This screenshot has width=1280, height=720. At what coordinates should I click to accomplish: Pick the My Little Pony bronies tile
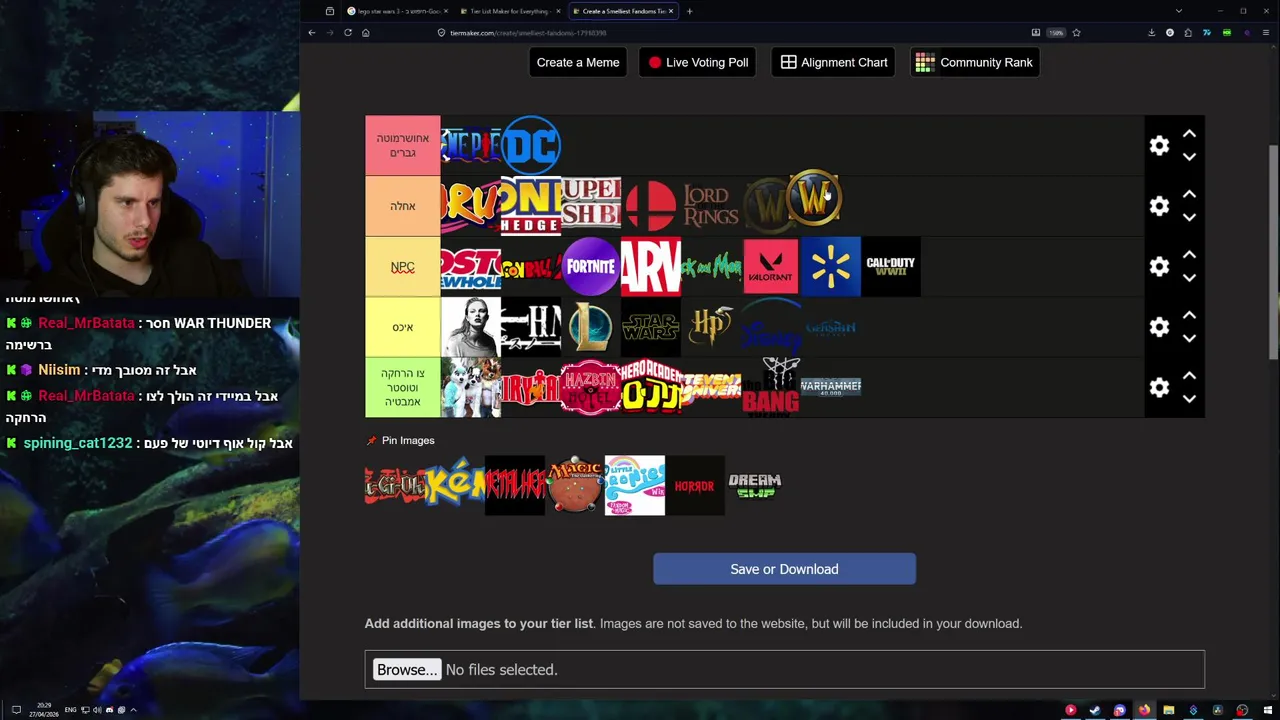click(635, 486)
